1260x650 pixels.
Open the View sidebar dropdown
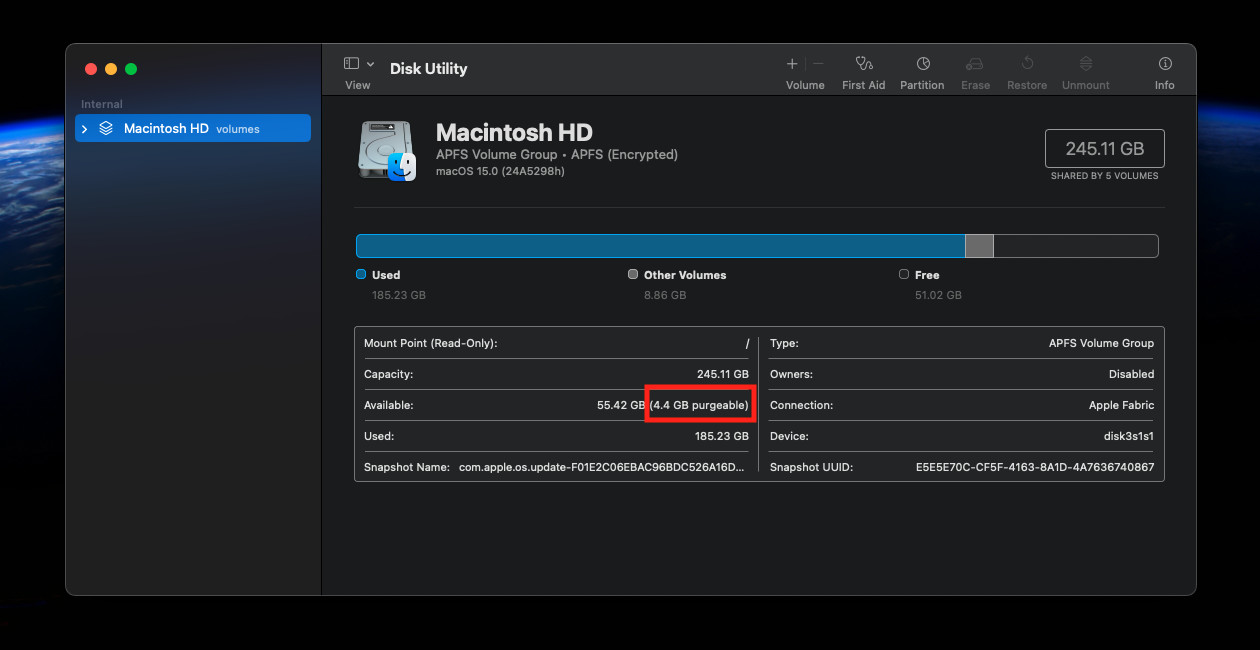[x=358, y=64]
